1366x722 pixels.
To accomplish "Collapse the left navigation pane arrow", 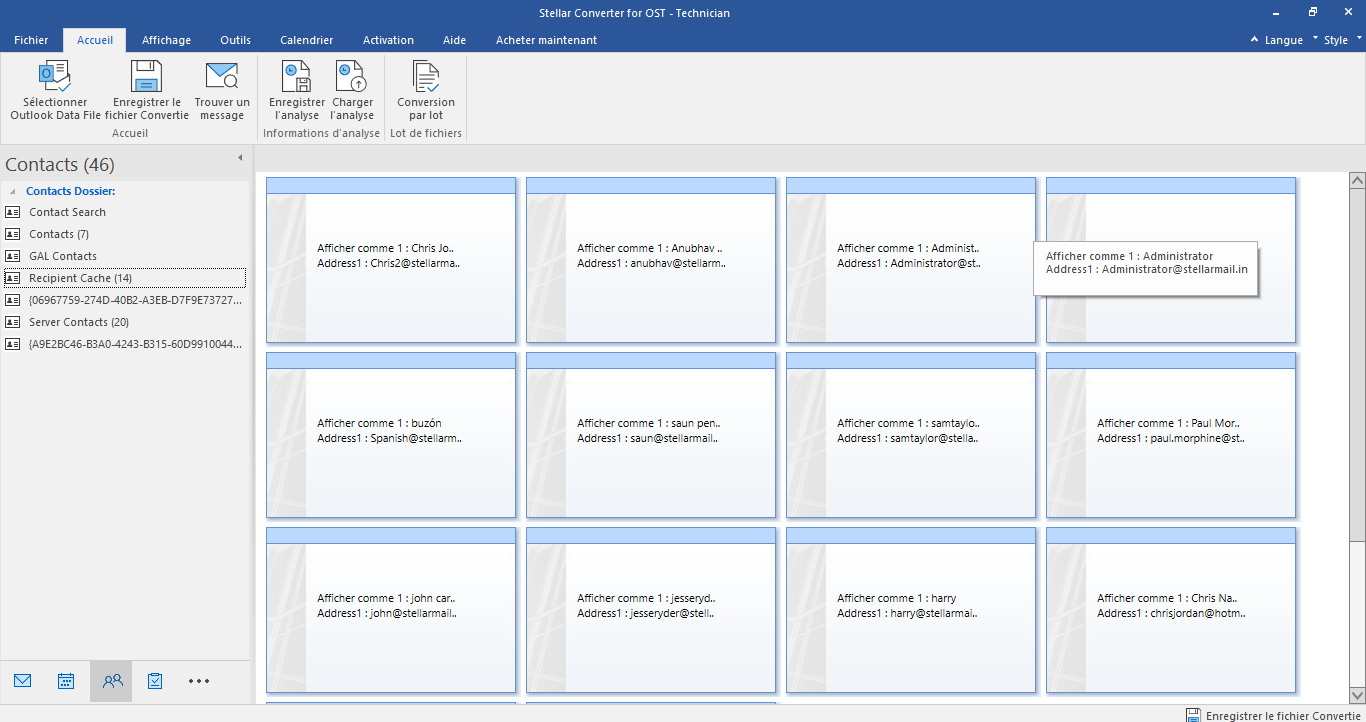I will click(240, 158).
